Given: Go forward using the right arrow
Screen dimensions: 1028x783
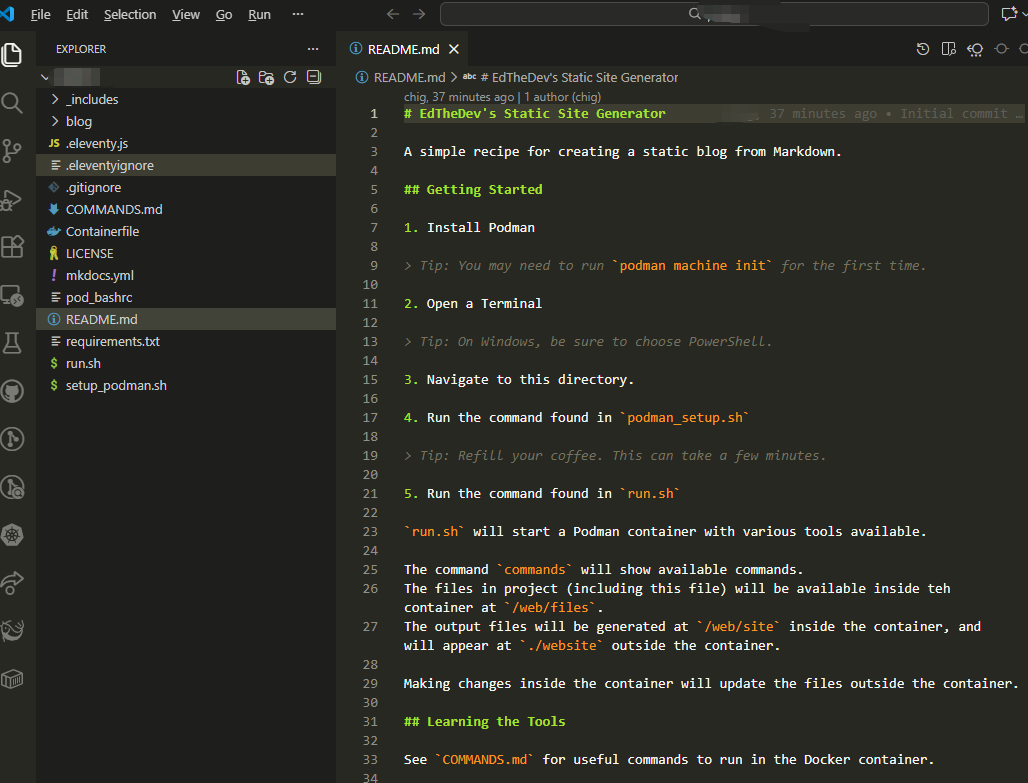Looking at the screenshot, I should (419, 14).
